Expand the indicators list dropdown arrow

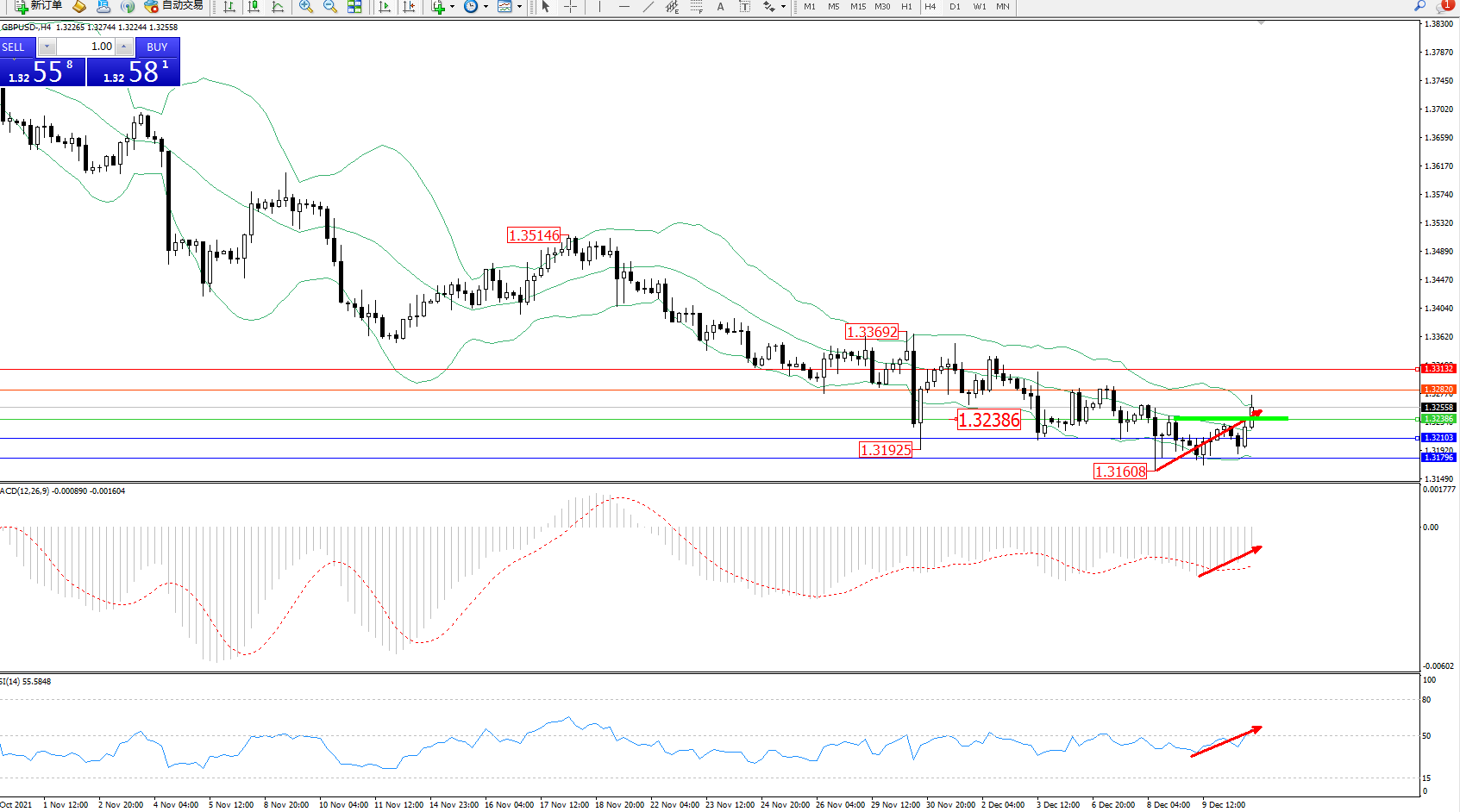coord(452,6)
